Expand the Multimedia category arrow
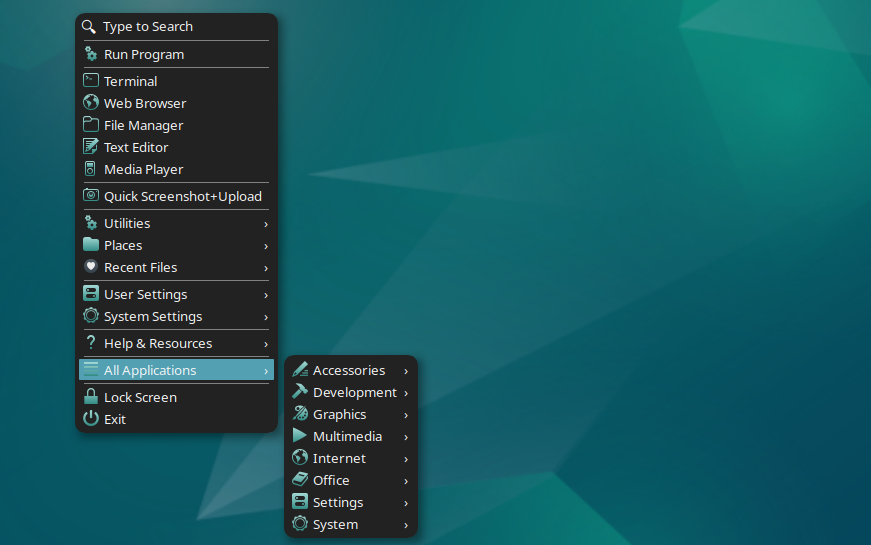Viewport: 871px width, 545px height. pyautogui.click(x=406, y=437)
